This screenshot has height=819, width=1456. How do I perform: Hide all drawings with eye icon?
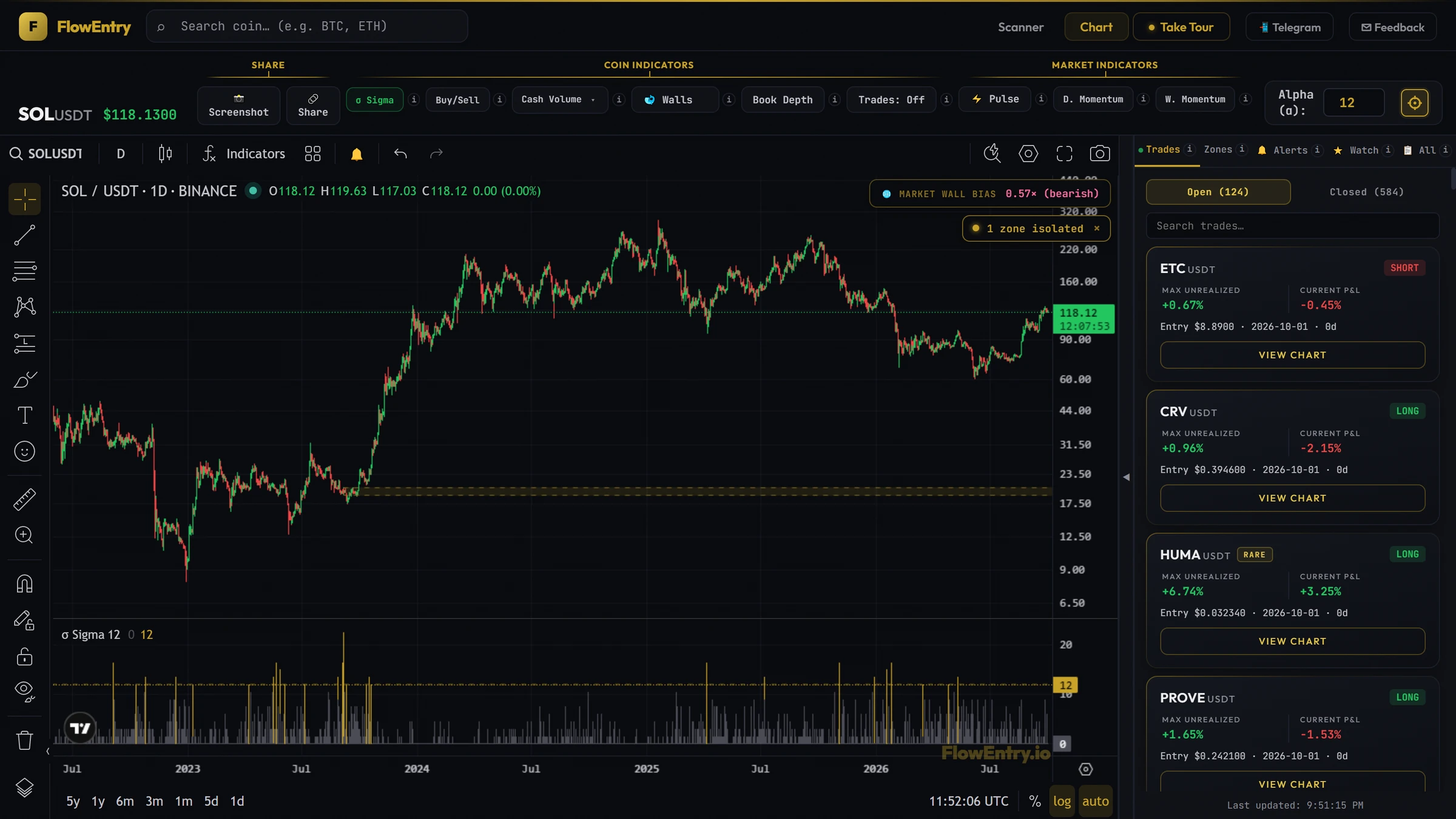[24, 692]
